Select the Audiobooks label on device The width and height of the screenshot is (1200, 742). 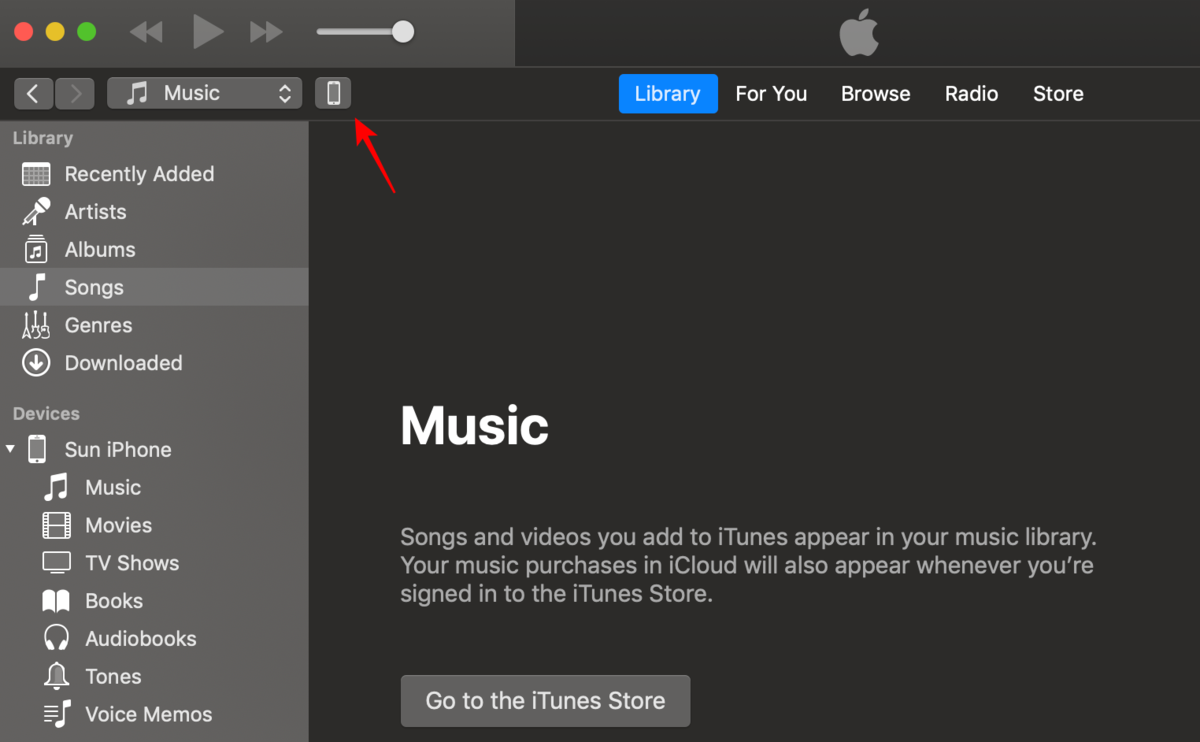(141, 638)
